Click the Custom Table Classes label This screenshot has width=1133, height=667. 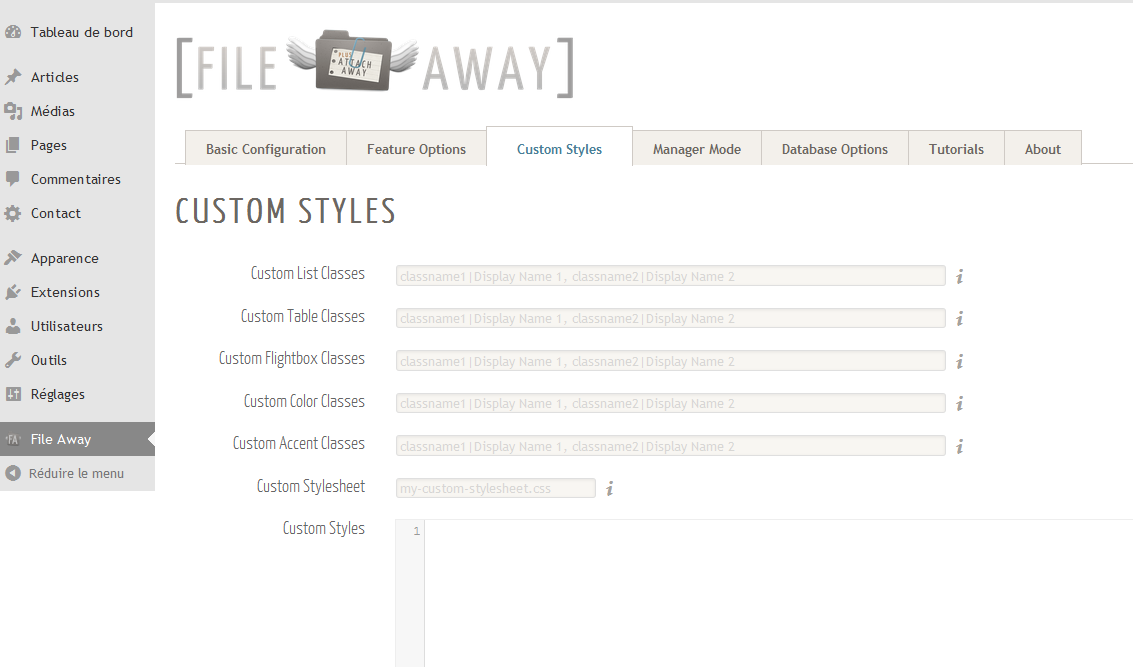303,316
